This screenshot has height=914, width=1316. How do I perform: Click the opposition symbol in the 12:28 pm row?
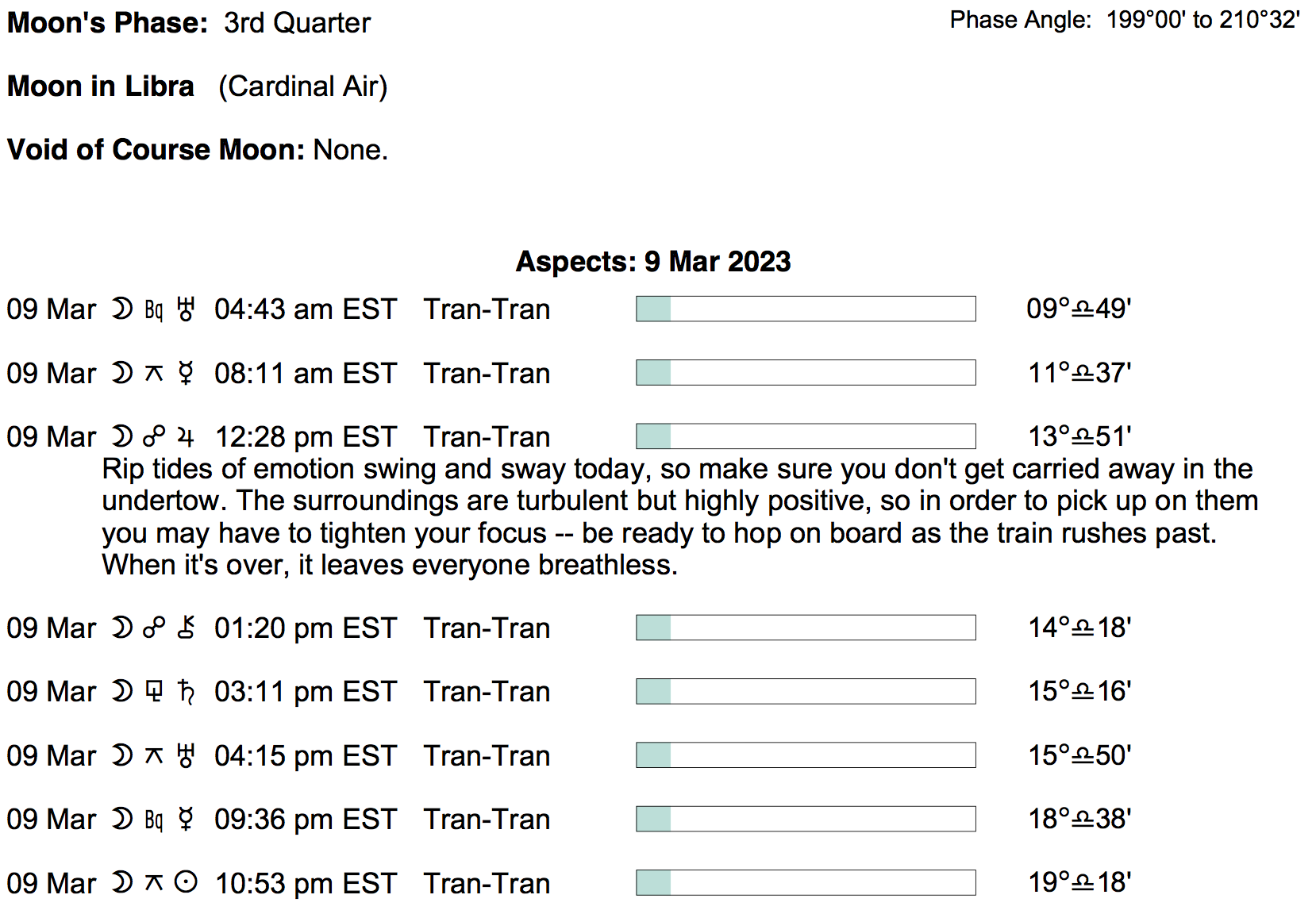pyautogui.click(x=154, y=437)
